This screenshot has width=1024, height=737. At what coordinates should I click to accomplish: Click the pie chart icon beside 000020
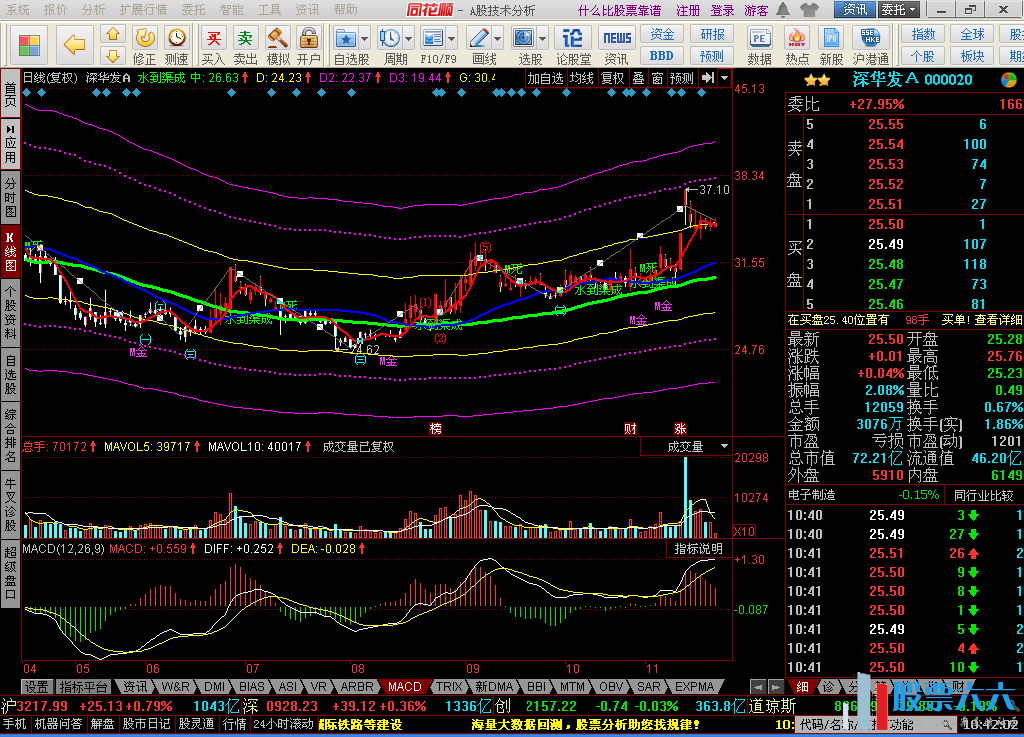[1009, 80]
